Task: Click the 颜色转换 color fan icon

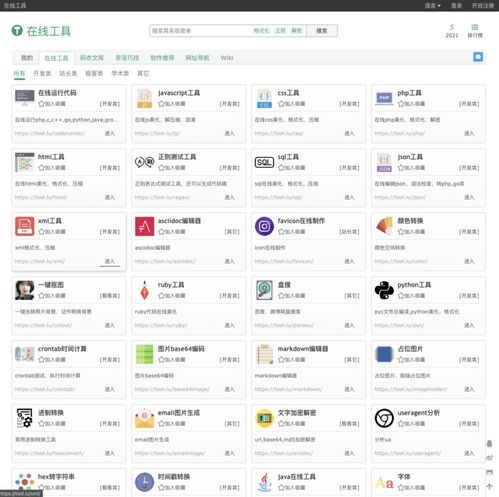Action: pos(384,226)
